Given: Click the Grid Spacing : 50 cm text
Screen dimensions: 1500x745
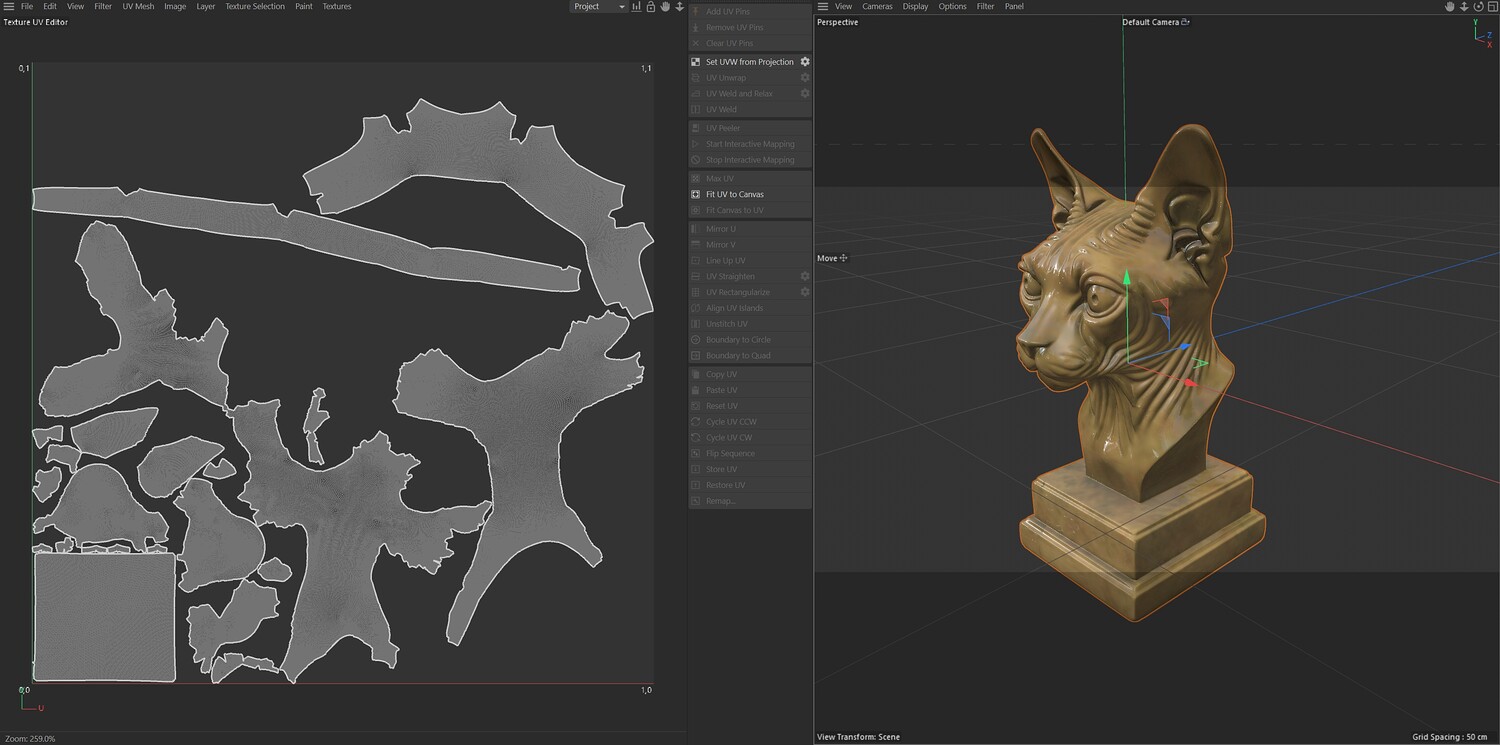Looking at the screenshot, I should pos(1450,737).
